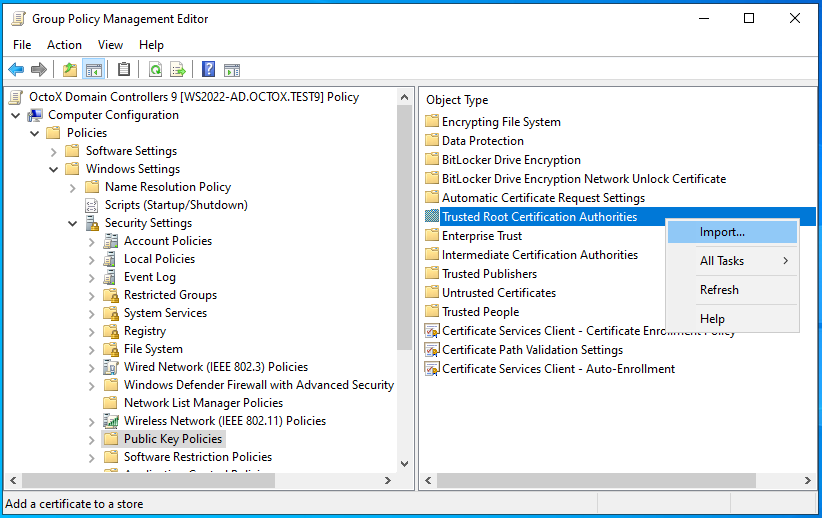This screenshot has width=822, height=518.
Task: Choose Refresh from the context menu
Action: 732,289
